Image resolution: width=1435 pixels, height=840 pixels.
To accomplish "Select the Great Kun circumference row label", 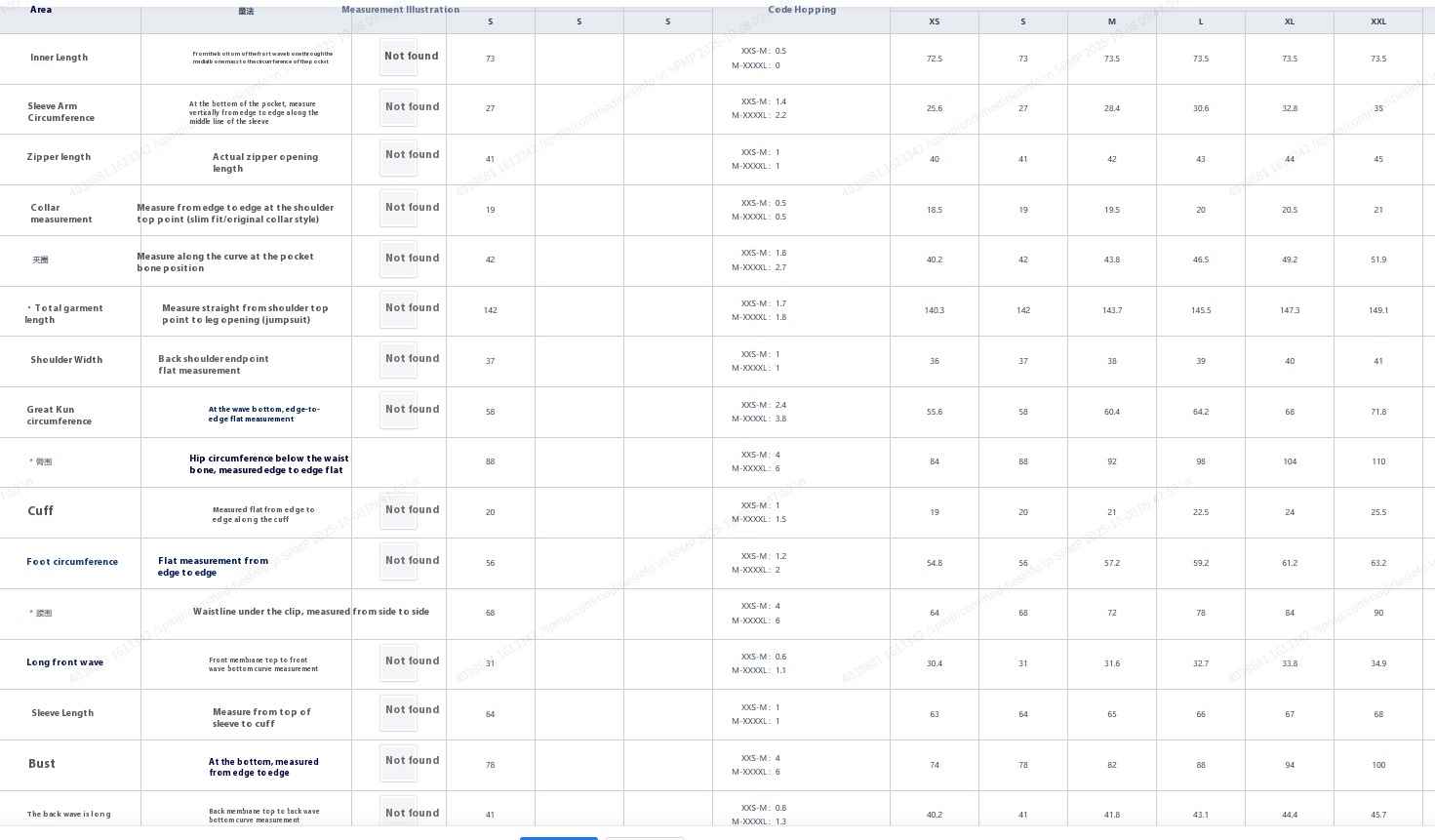I will (59, 416).
